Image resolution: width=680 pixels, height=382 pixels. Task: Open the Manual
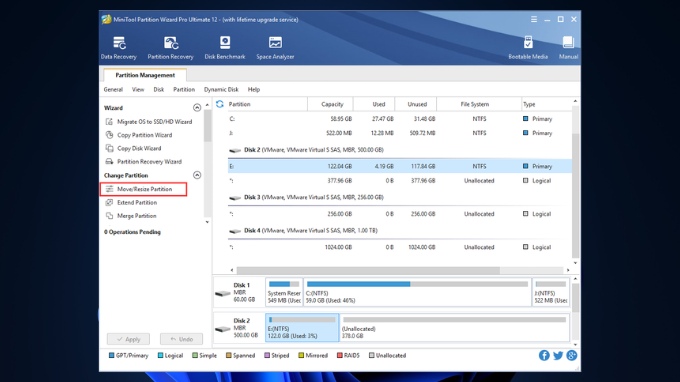568,48
